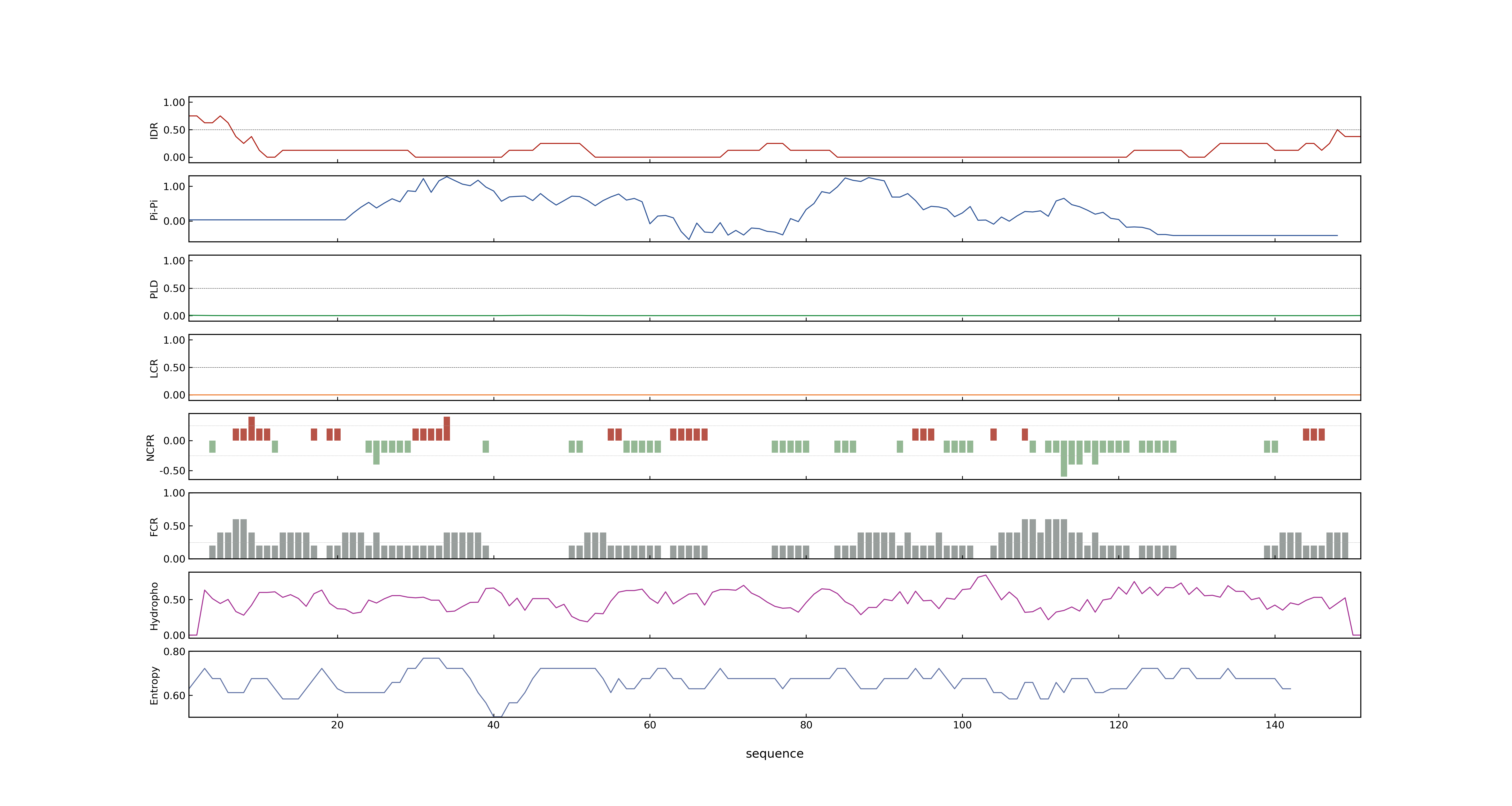Click the 0.50 tick of the LCR panel
Image resolution: width=1512 pixels, height=806 pixels.
[x=174, y=367]
